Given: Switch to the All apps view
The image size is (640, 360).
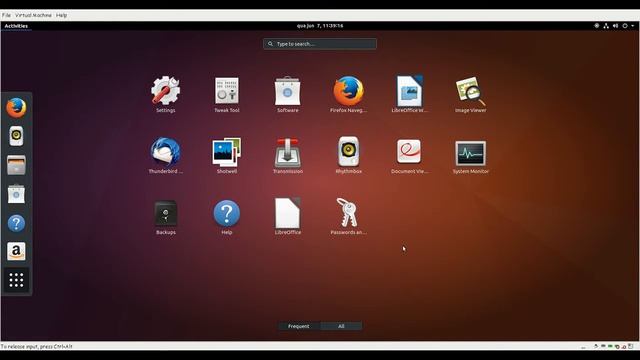Looking at the screenshot, I should [x=341, y=326].
